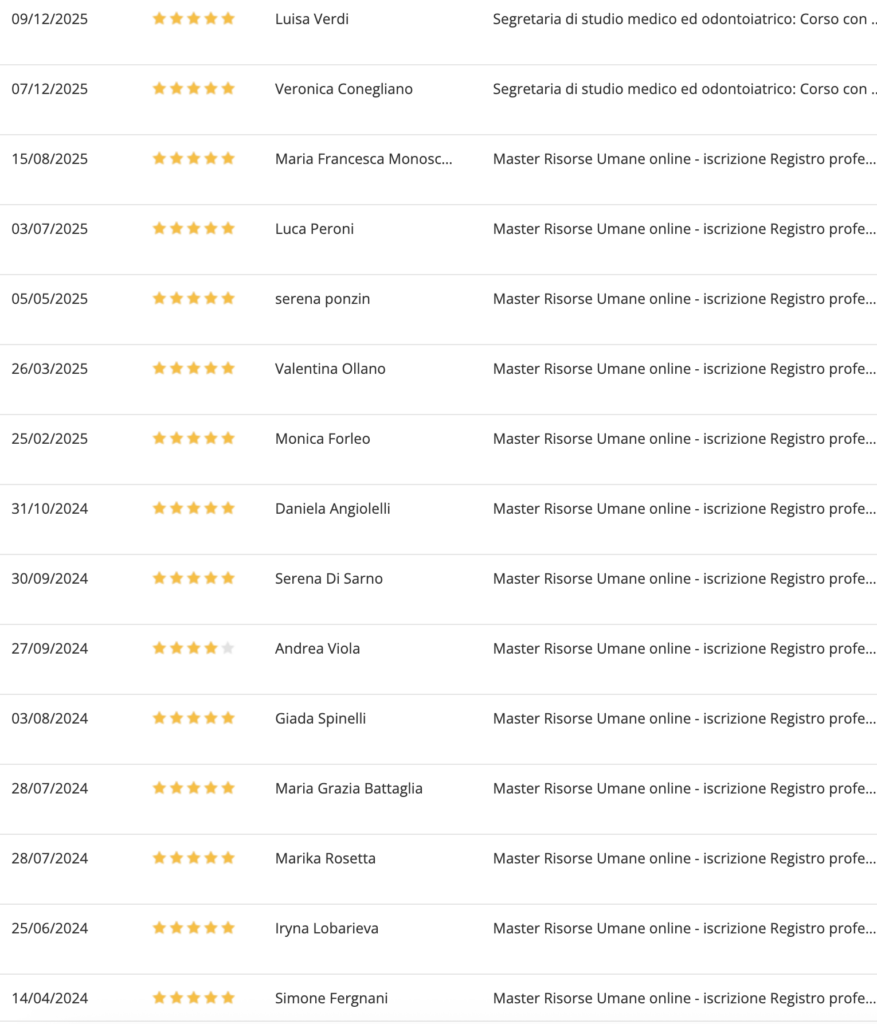Click the star rating for Simone Fergnani
The height and width of the screenshot is (1024, 877).
193,999
